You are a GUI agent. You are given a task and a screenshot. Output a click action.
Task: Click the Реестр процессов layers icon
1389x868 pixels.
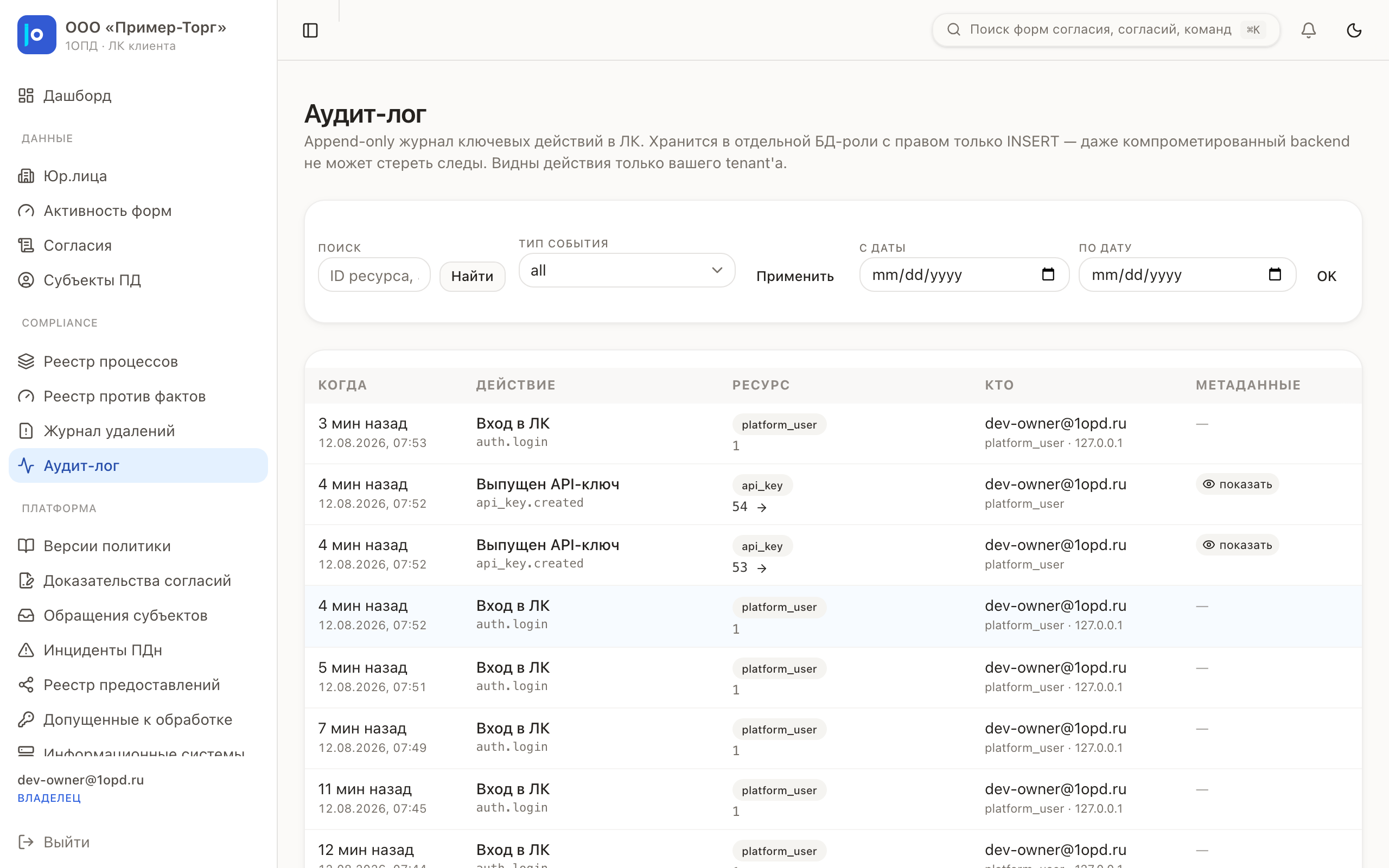coord(26,361)
